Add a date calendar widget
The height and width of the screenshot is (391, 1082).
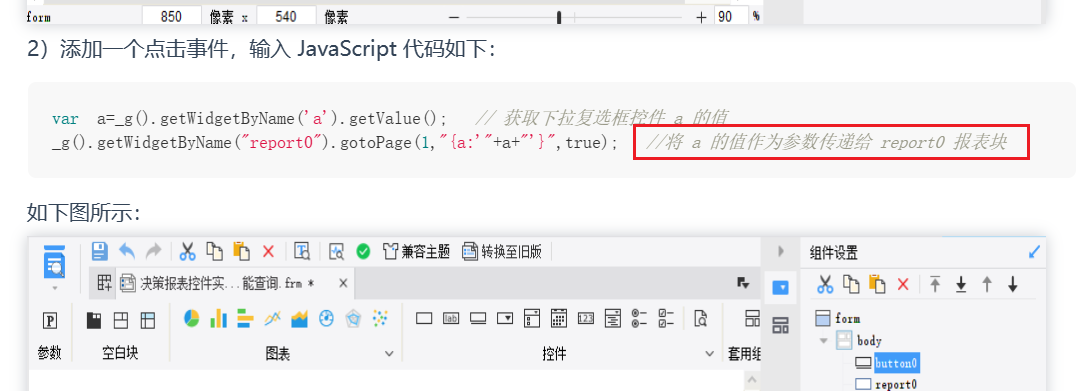559,318
